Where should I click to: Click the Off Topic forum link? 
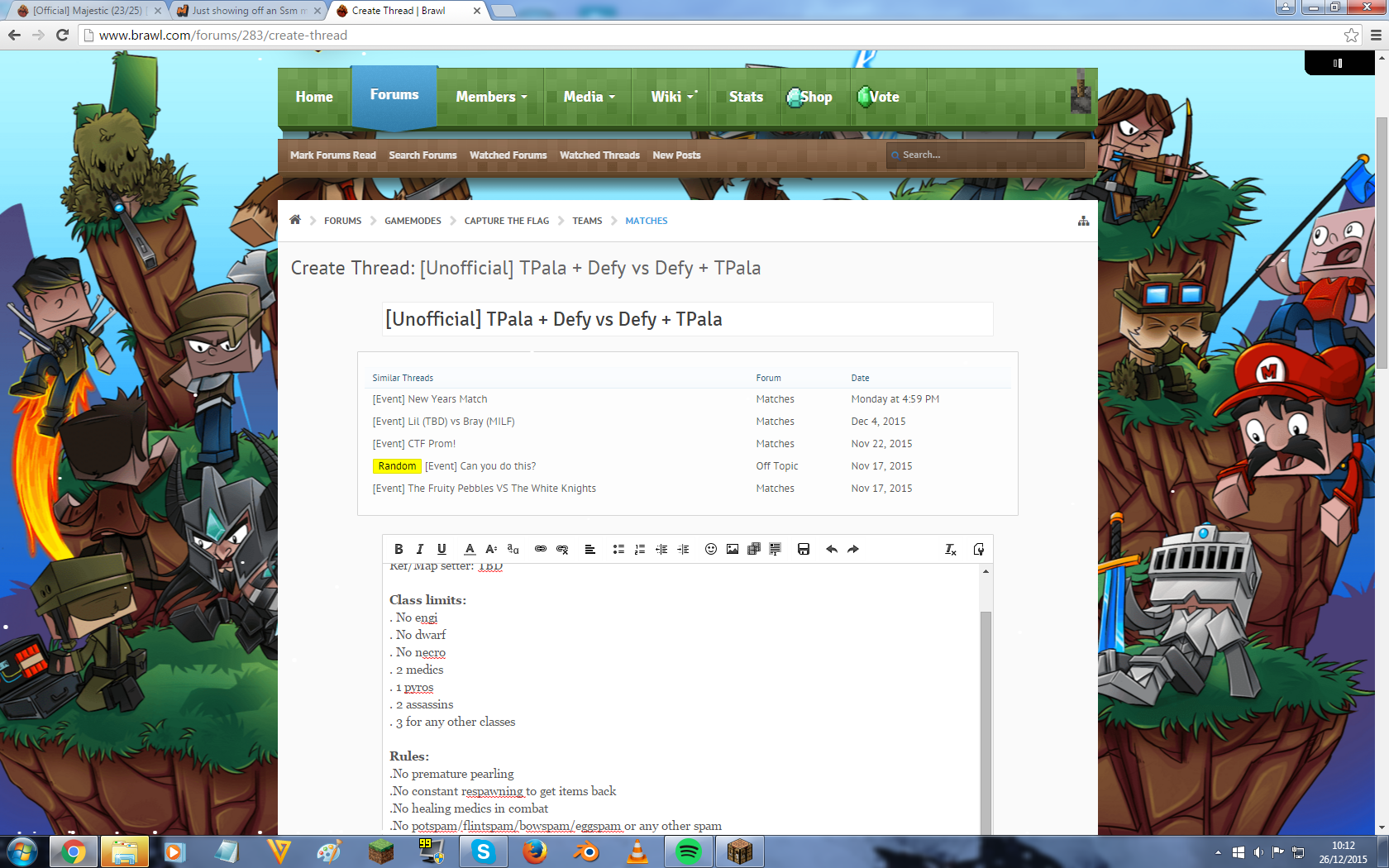point(777,466)
